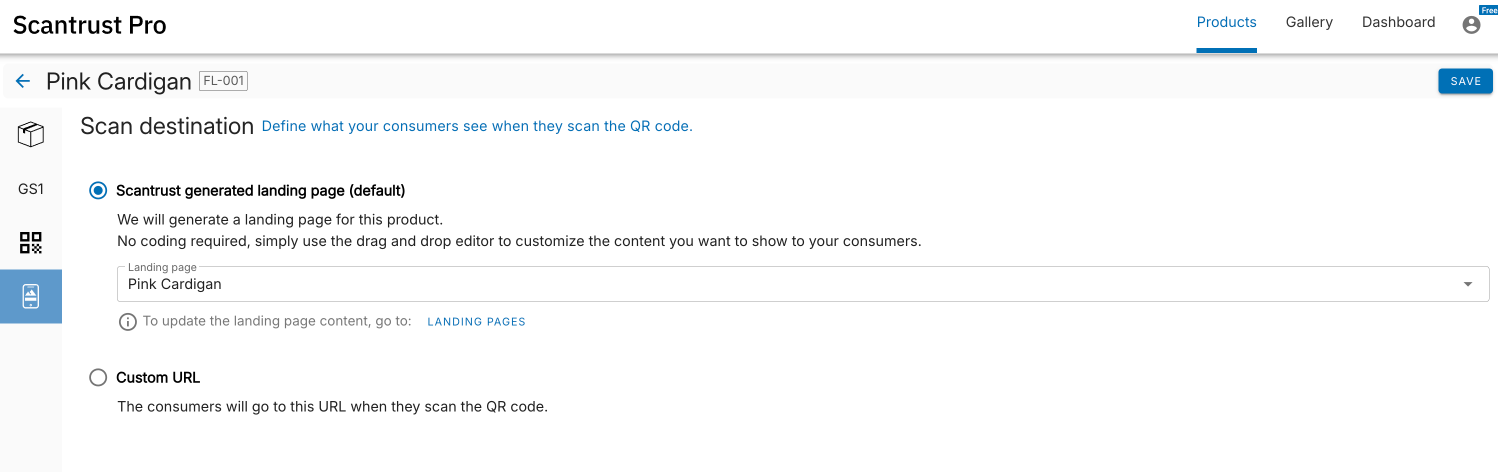Image resolution: width=1498 pixels, height=472 pixels.
Task: Click the SAVE button
Action: click(1465, 81)
